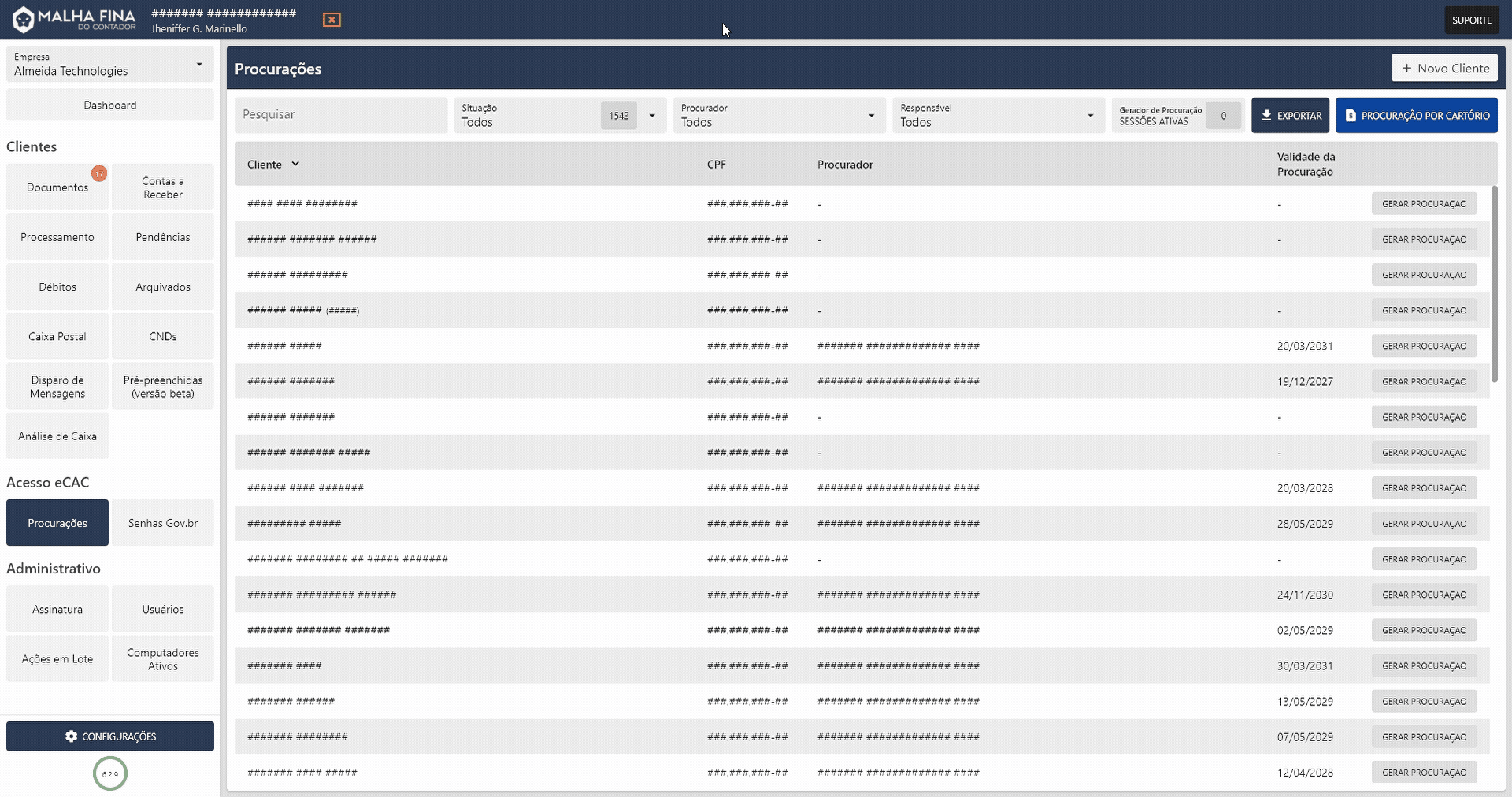
Task: Open the Senhas Gov.br section
Action: [x=163, y=523]
